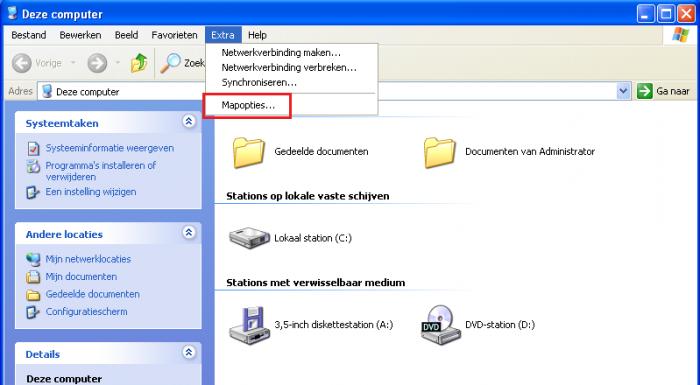
Task: Go to Mijn documenten link
Action: click(x=81, y=277)
